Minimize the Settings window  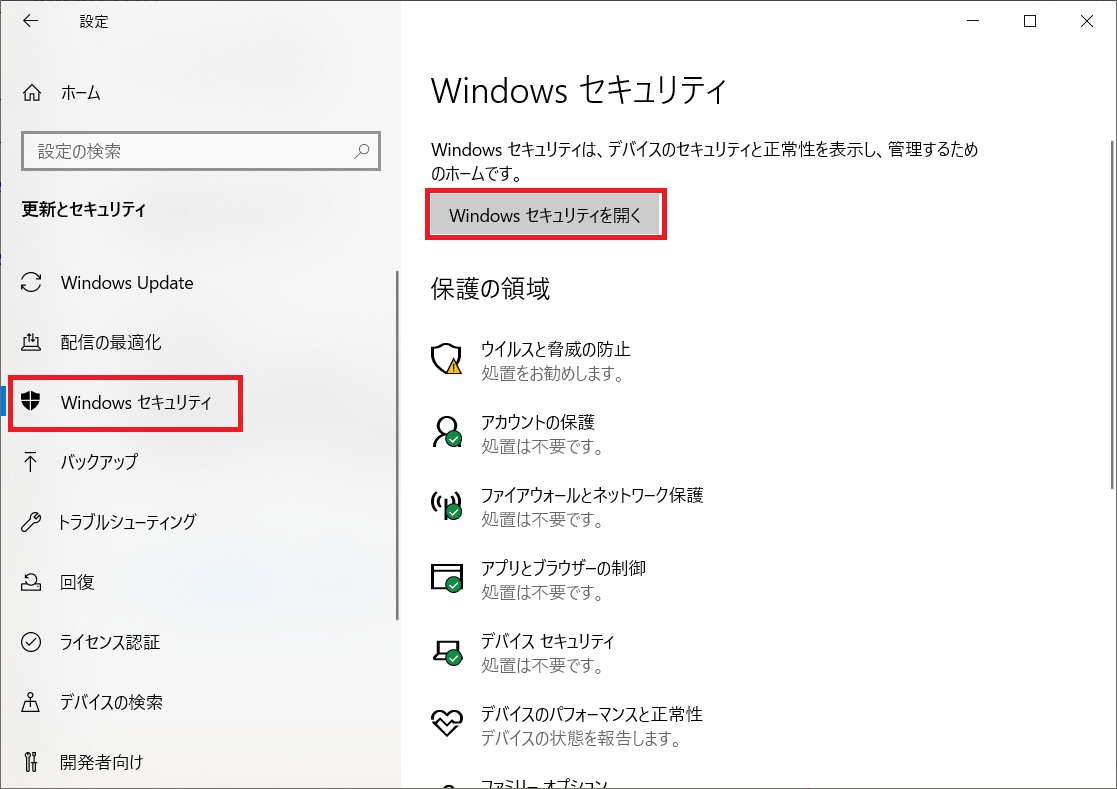[x=973, y=21]
